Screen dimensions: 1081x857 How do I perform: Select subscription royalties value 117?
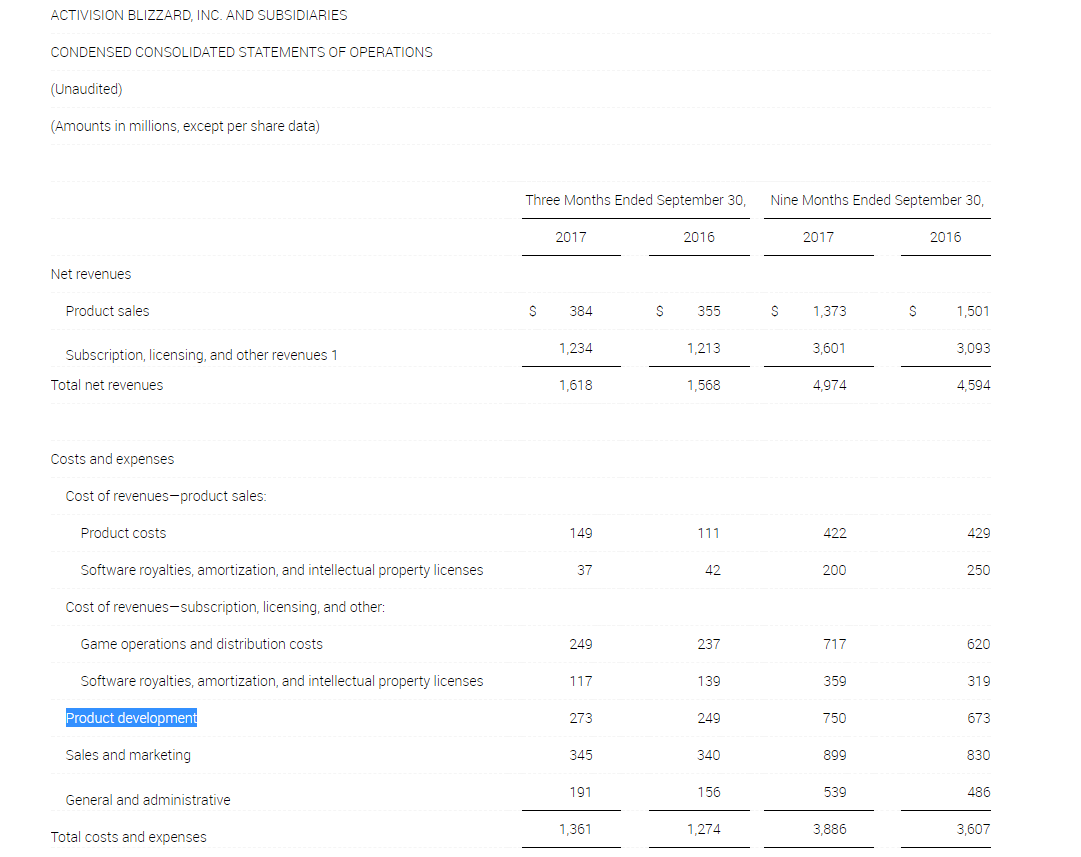click(580, 681)
